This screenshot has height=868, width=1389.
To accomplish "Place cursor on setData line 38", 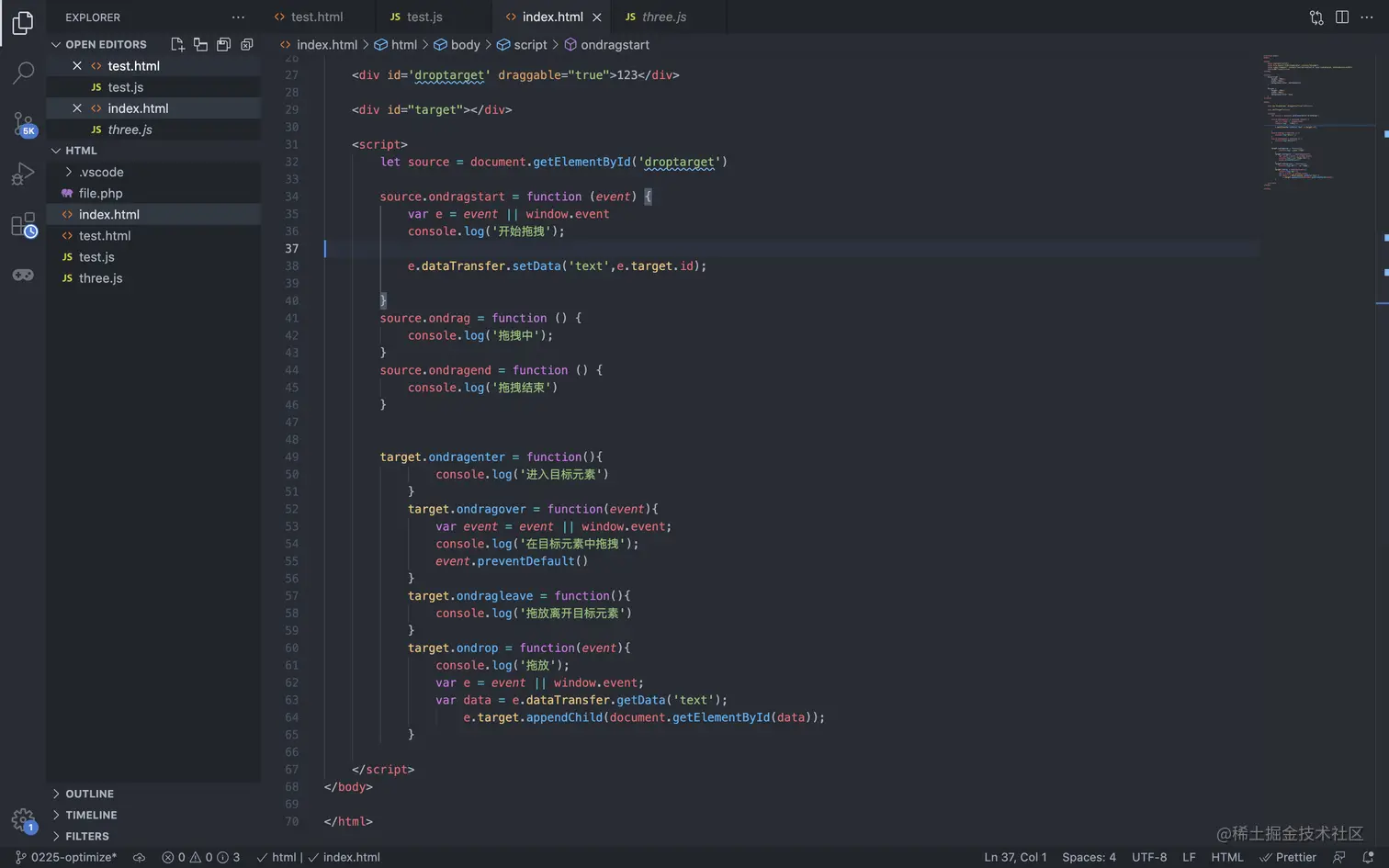I will (557, 266).
